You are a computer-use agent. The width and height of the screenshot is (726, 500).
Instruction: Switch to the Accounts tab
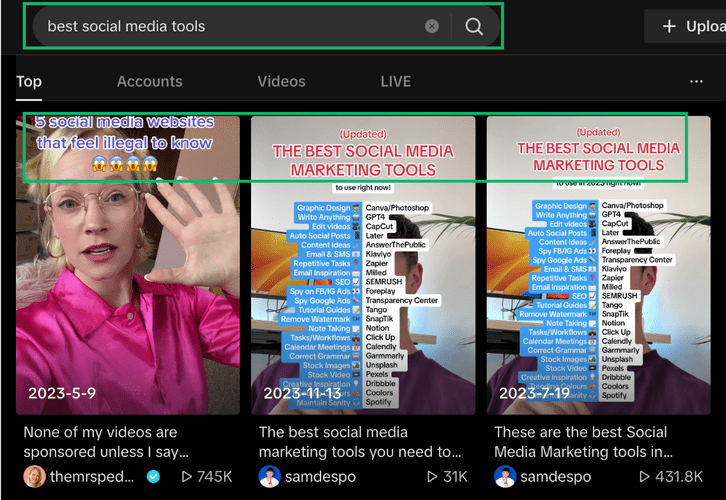click(150, 81)
